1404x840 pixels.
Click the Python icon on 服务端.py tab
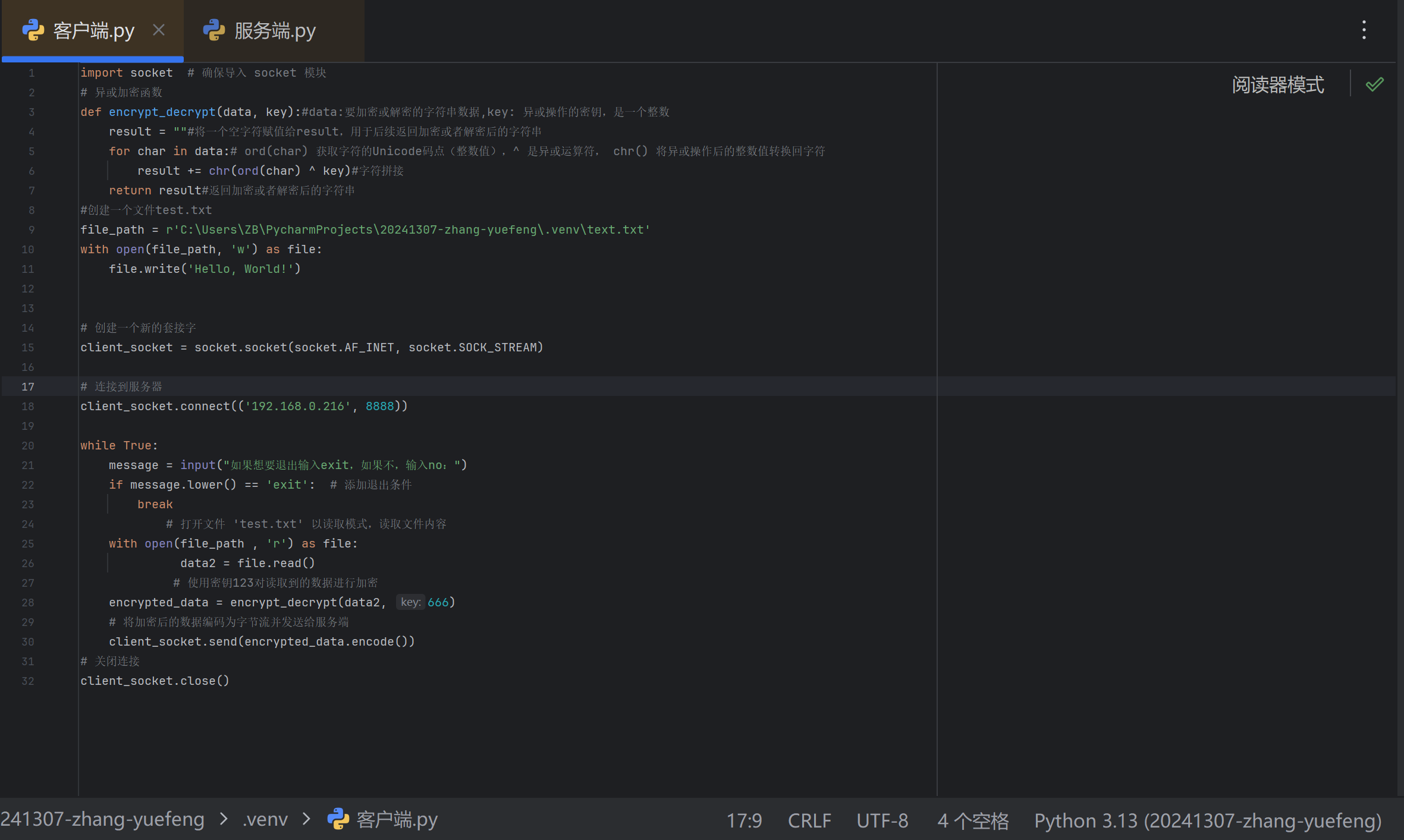click(214, 30)
